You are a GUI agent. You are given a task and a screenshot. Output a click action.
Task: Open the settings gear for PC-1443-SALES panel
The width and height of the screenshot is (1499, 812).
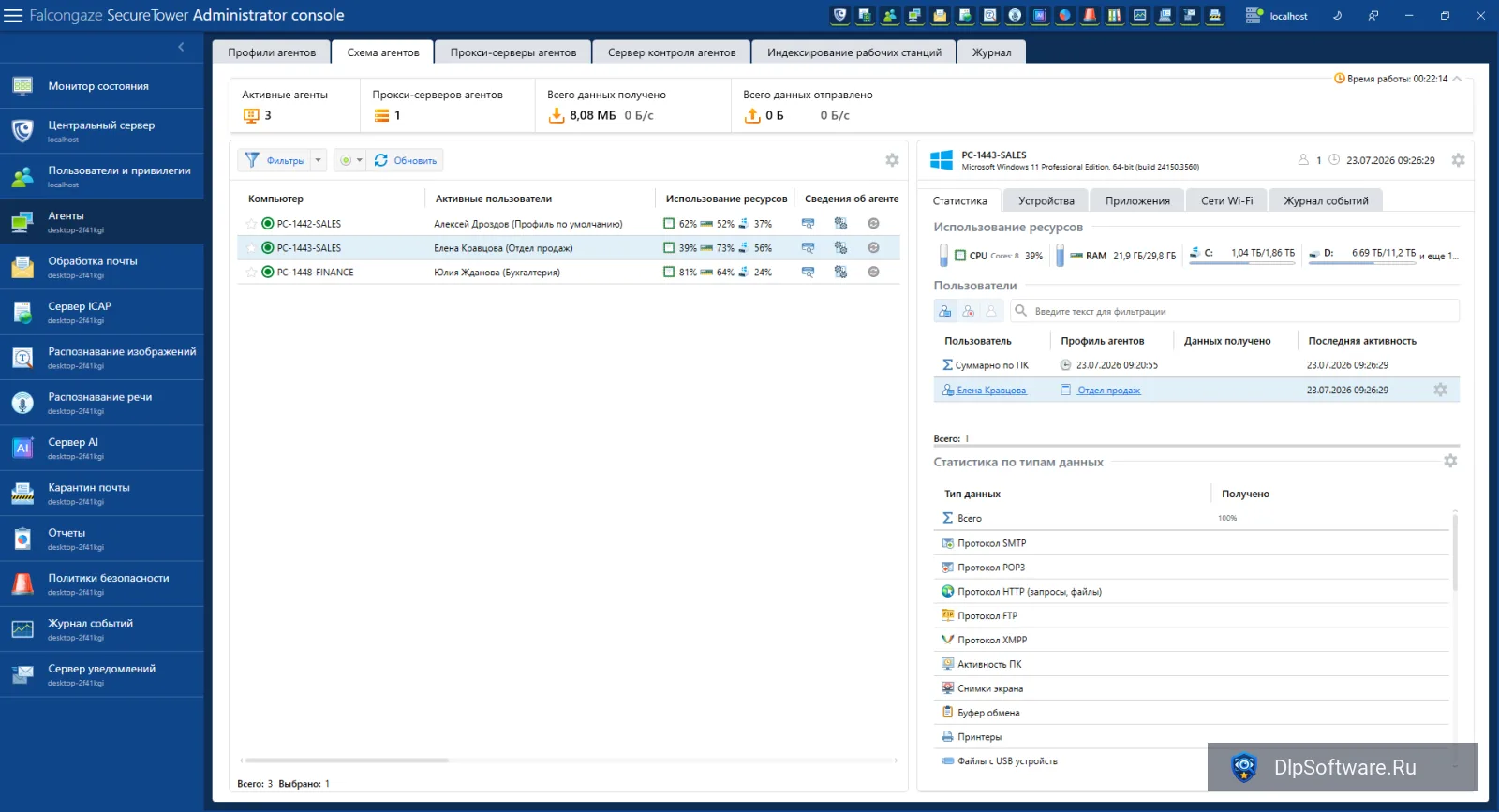coord(1458,160)
